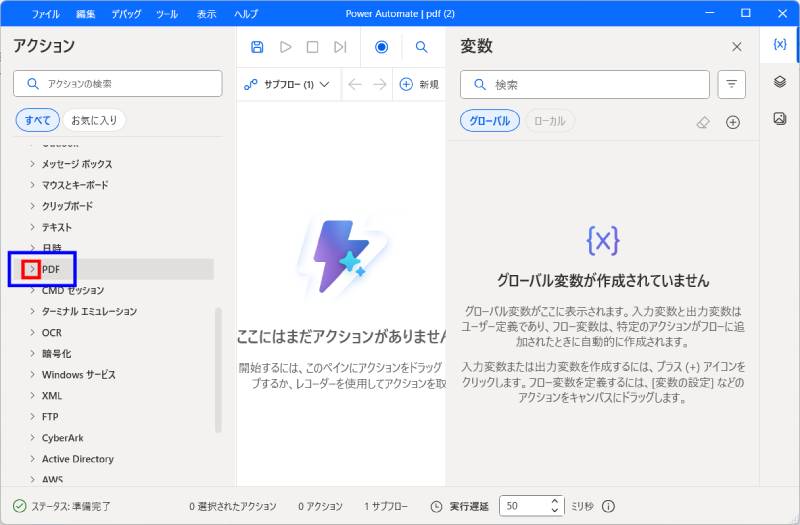Create a new subflow with 新規
The height and width of the screenshot is (525, 800).
coord(419,84)
